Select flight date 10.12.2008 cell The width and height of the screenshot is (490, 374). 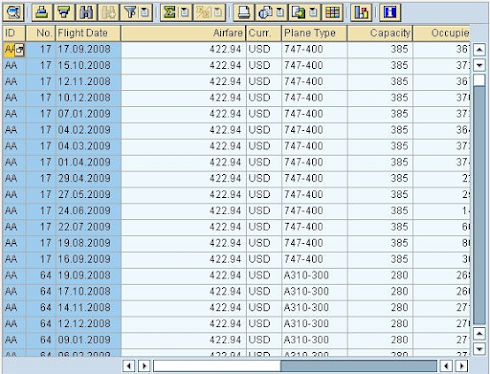click(x=88, y=98)
